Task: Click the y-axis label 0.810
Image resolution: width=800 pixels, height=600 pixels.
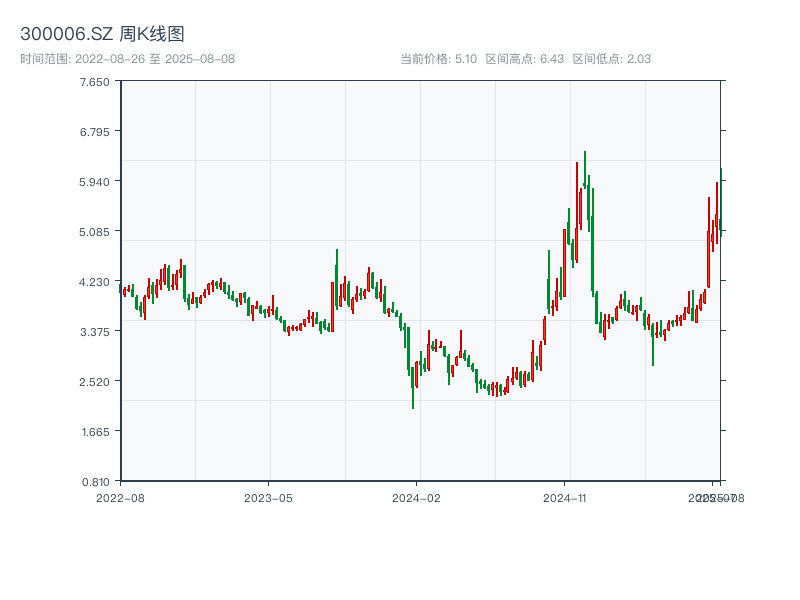Action: 95,482
